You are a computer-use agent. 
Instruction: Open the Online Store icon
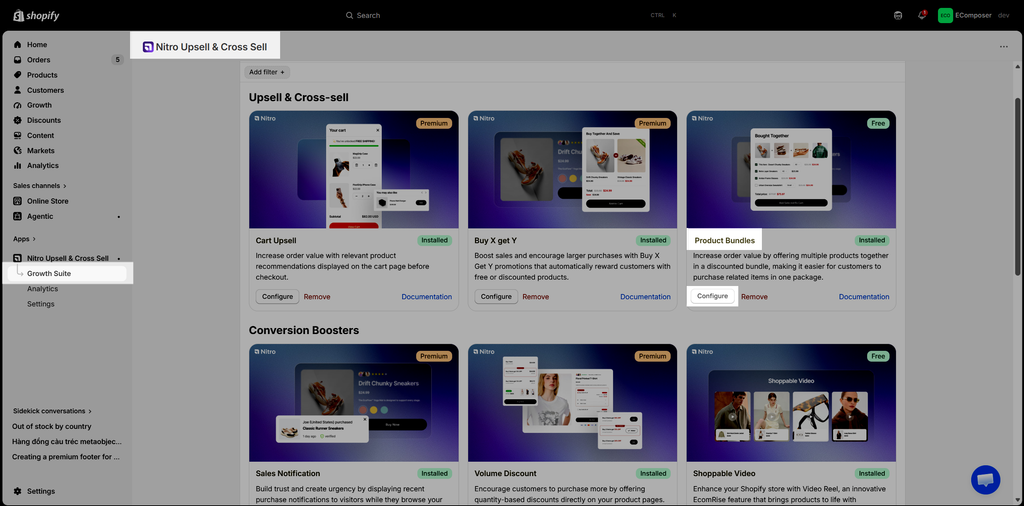(x=18, y=201)
